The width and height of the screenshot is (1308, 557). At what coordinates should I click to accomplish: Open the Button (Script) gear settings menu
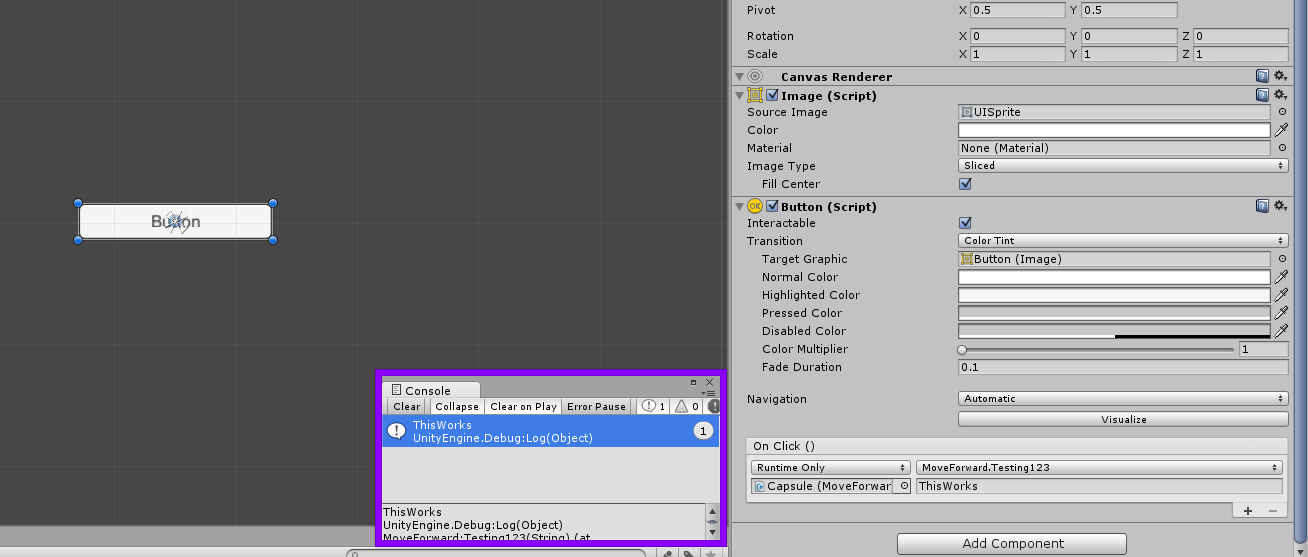coord(1280,206)
